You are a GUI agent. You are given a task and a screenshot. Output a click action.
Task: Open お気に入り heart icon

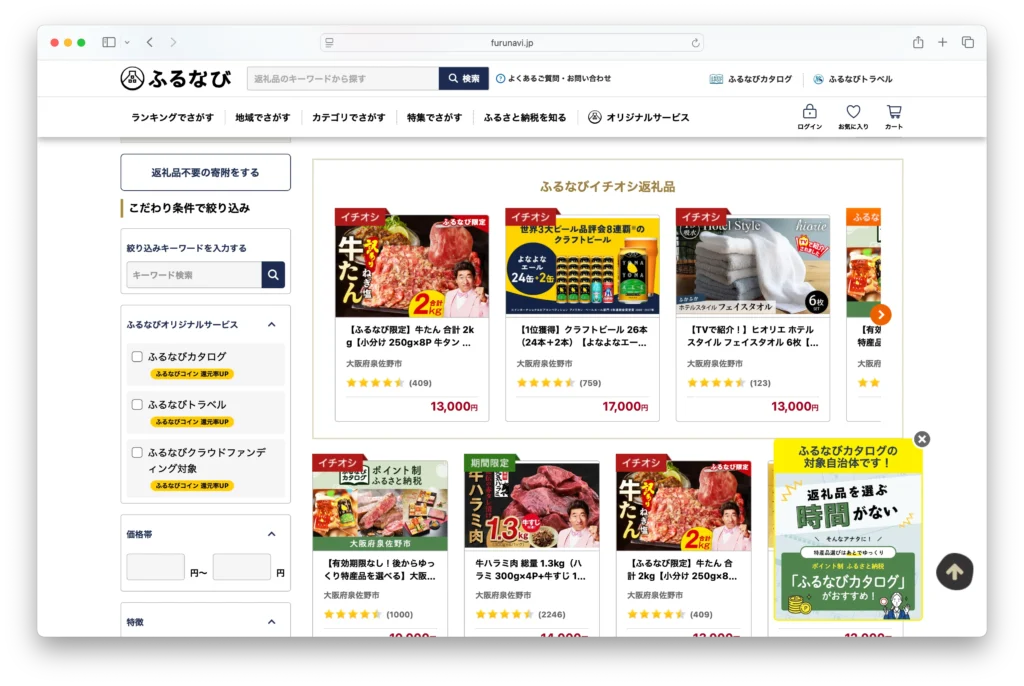coord(853,117)
